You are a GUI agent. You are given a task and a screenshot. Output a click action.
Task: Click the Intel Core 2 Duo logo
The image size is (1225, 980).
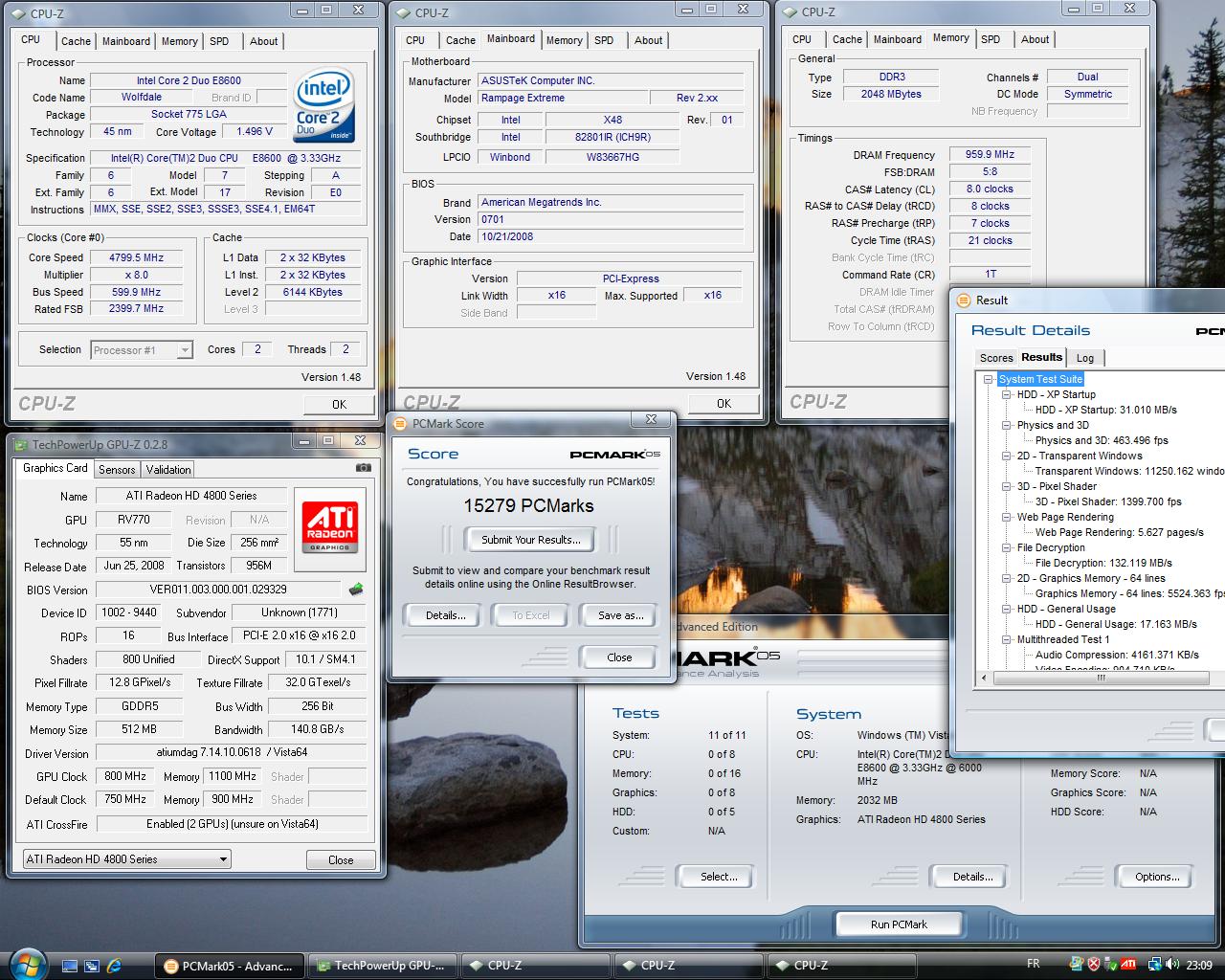[x=324, y=104]
